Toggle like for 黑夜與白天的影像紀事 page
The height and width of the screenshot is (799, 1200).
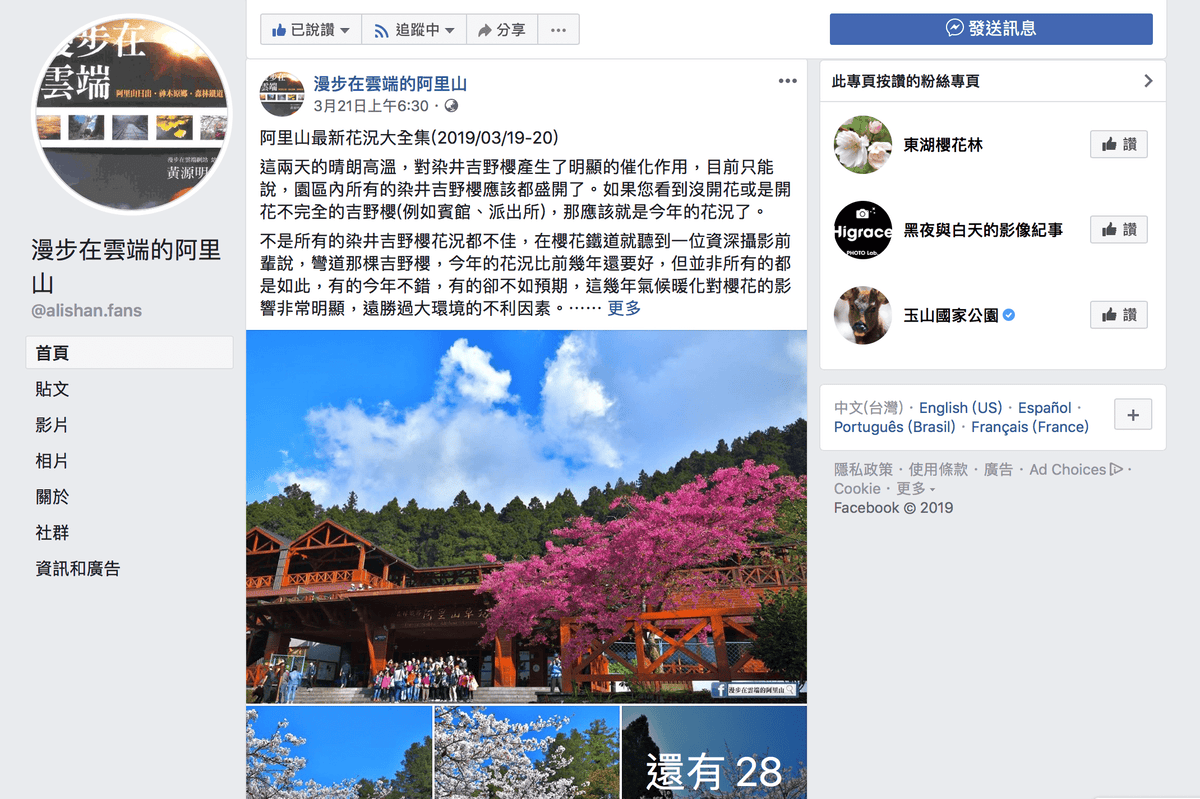click(x=1119, y=230)
